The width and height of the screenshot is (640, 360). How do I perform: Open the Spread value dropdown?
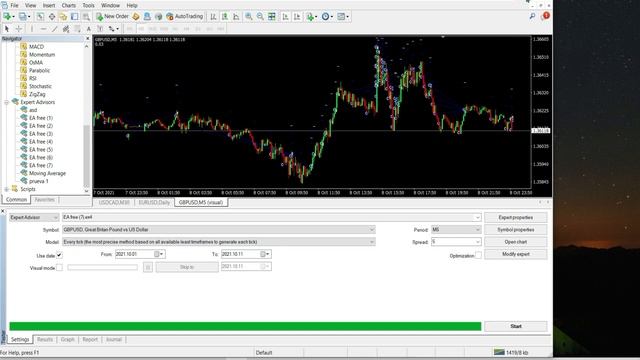coord(456,242)
